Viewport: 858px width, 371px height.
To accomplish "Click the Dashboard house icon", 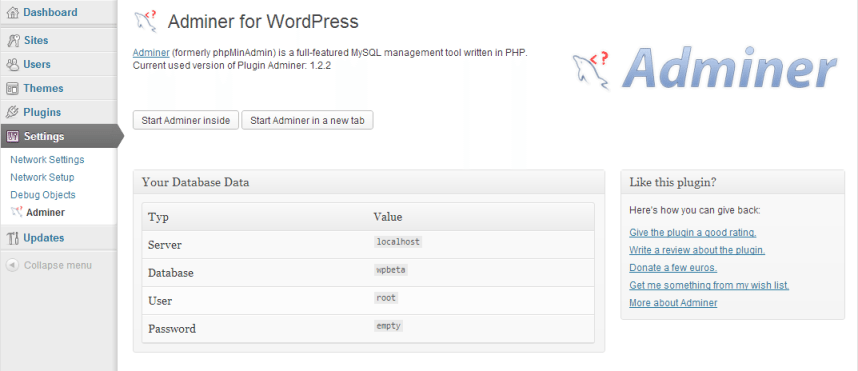I will (x=13, y=13).
